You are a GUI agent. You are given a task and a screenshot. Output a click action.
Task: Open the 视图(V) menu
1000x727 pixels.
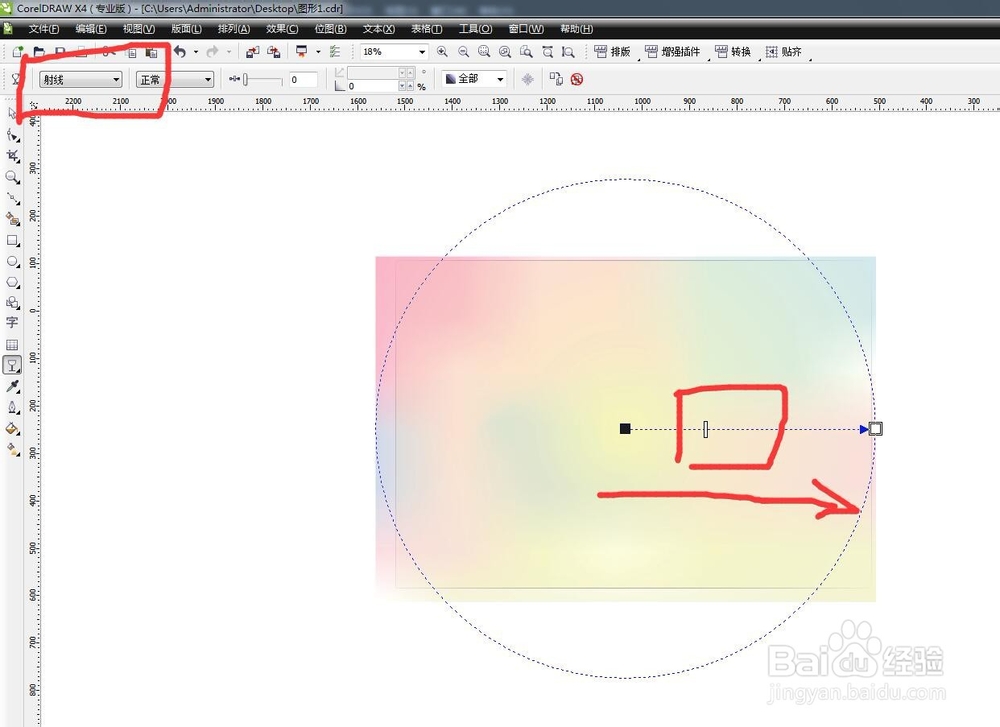139,29
